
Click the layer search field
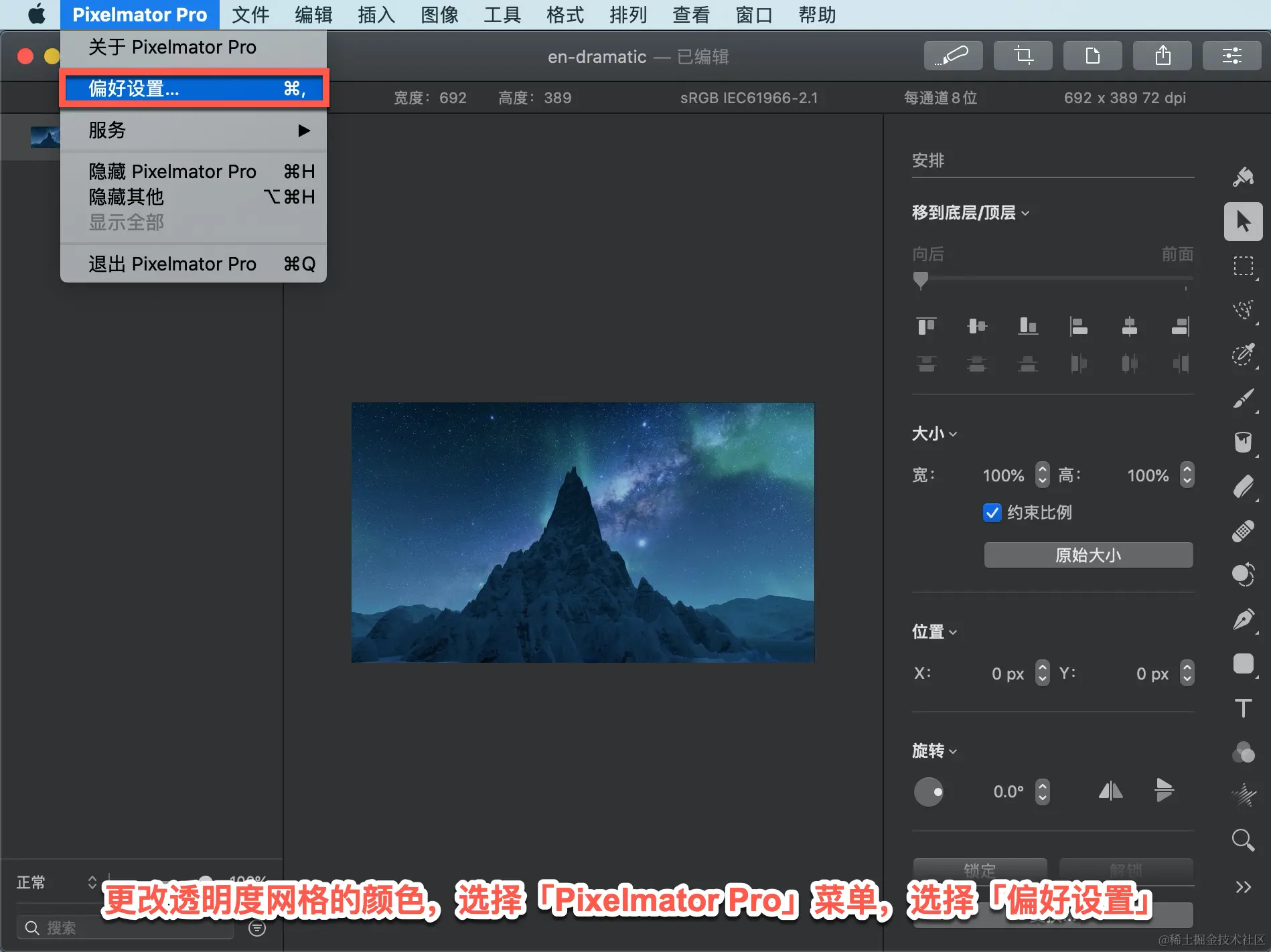coord(125,928)
